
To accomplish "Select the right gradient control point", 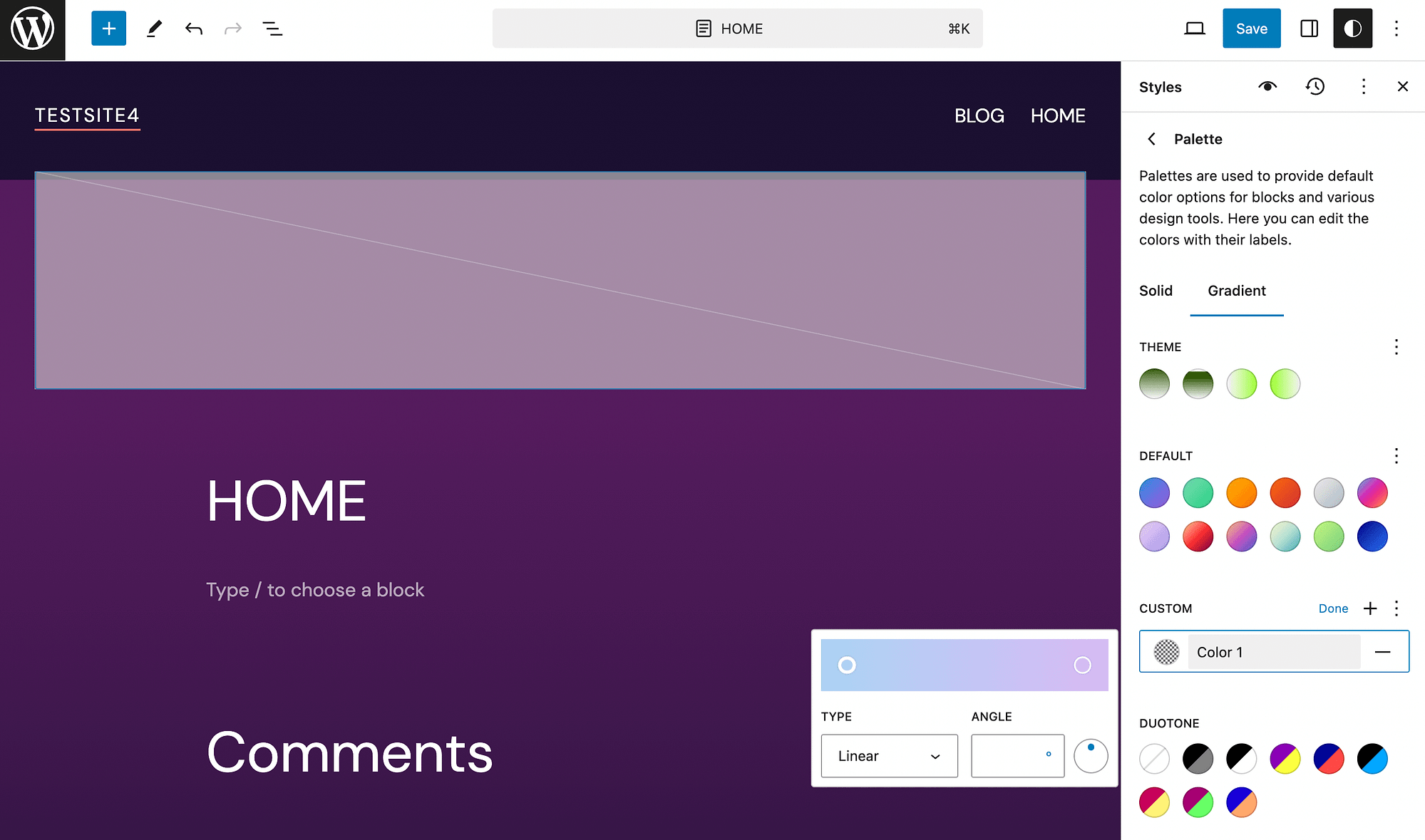I will point(1083,665).
